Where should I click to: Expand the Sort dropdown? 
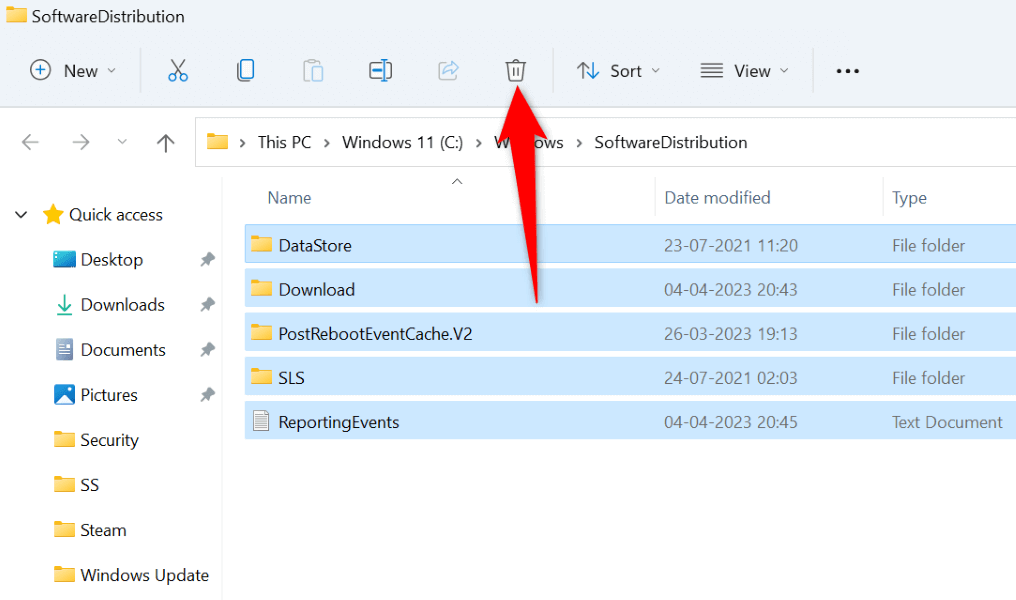tap(618, 70)
